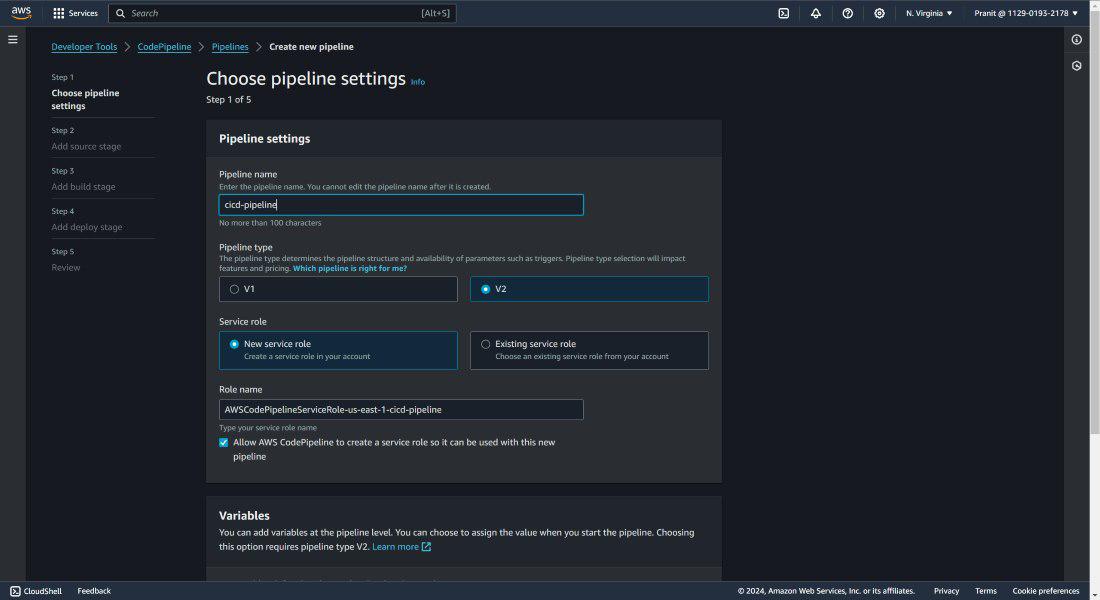
Task: Click the top Search bar
Action: point(282,13)
